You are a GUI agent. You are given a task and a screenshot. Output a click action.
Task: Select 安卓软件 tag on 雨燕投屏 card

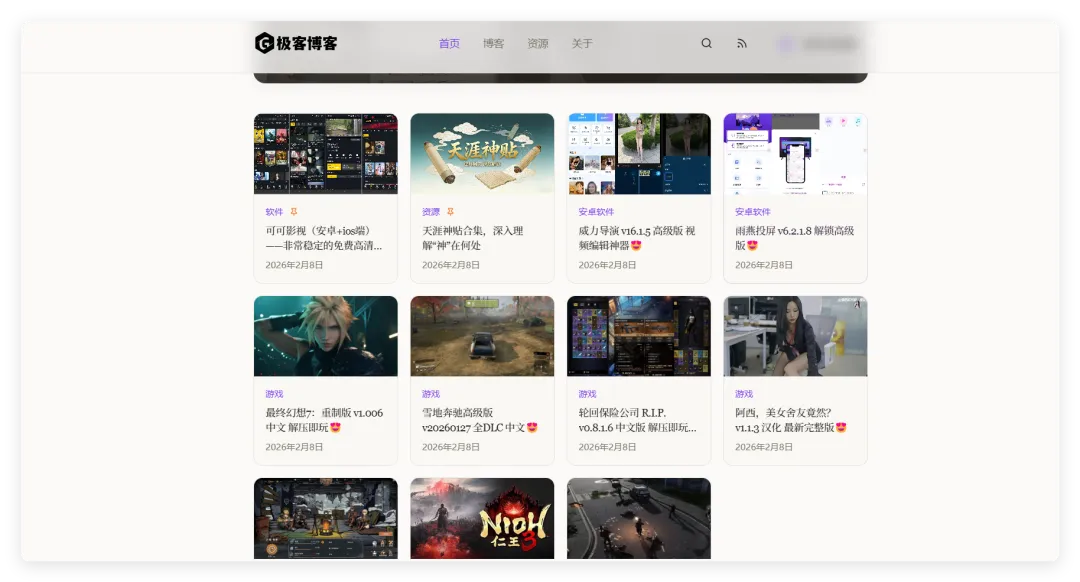click(752, 212)
